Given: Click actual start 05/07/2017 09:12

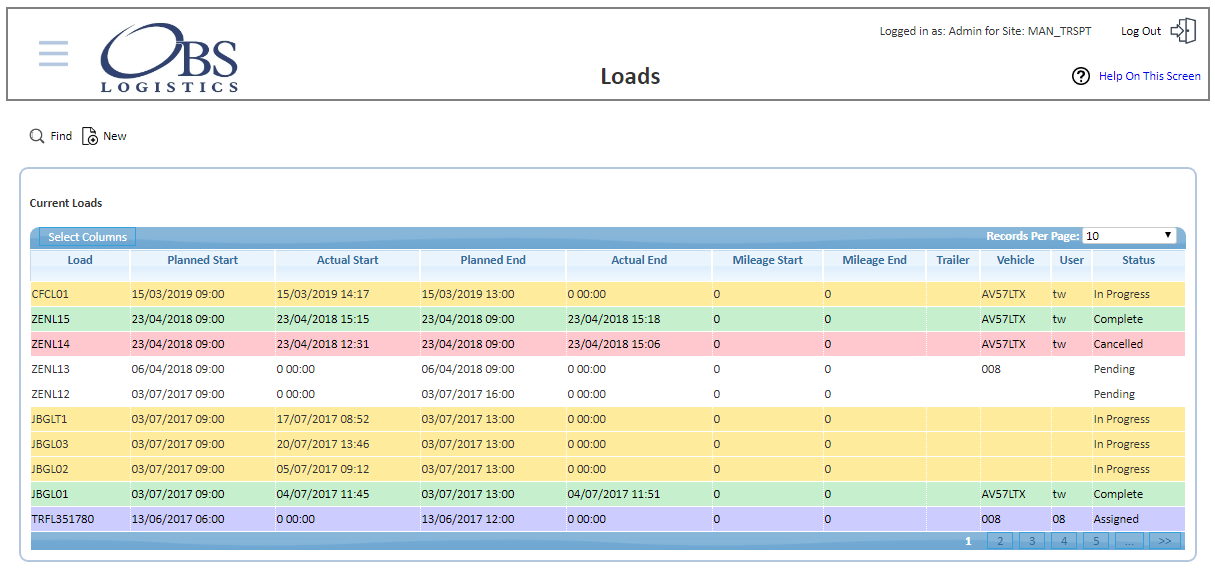Looking at the screenshot, I should point(323,469).
